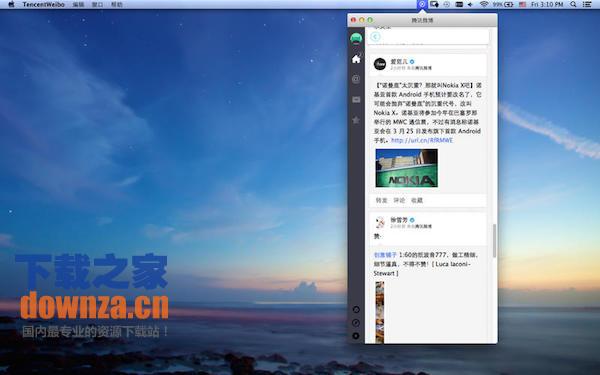Viewport: 600px width, 375px height.
Task: Click the first post author's name
Action: [x=399, y=61]
